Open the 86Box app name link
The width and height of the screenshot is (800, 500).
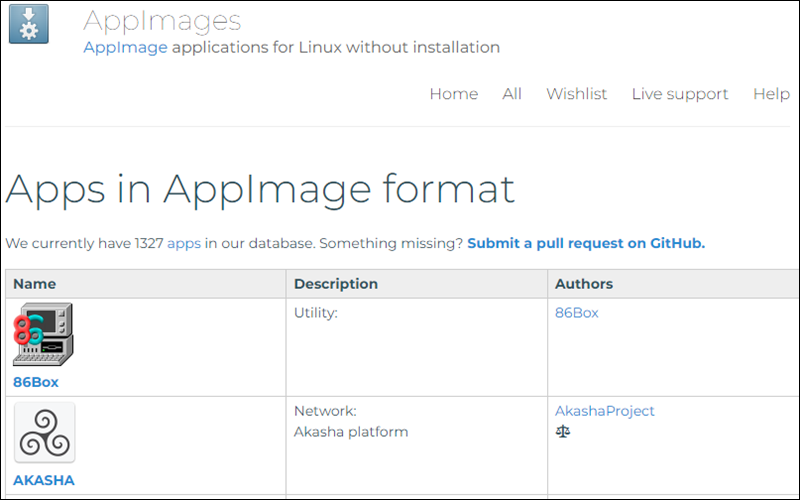pyautogui.click(x=36, y=382)
